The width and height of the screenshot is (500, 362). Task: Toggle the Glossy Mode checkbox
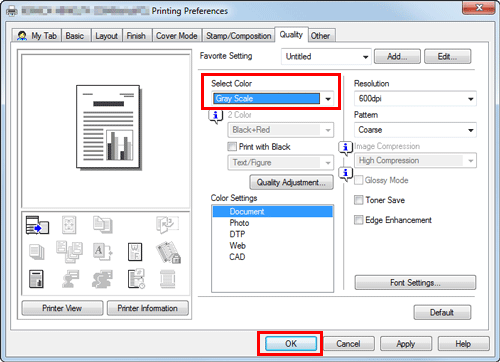coord(358,180)
